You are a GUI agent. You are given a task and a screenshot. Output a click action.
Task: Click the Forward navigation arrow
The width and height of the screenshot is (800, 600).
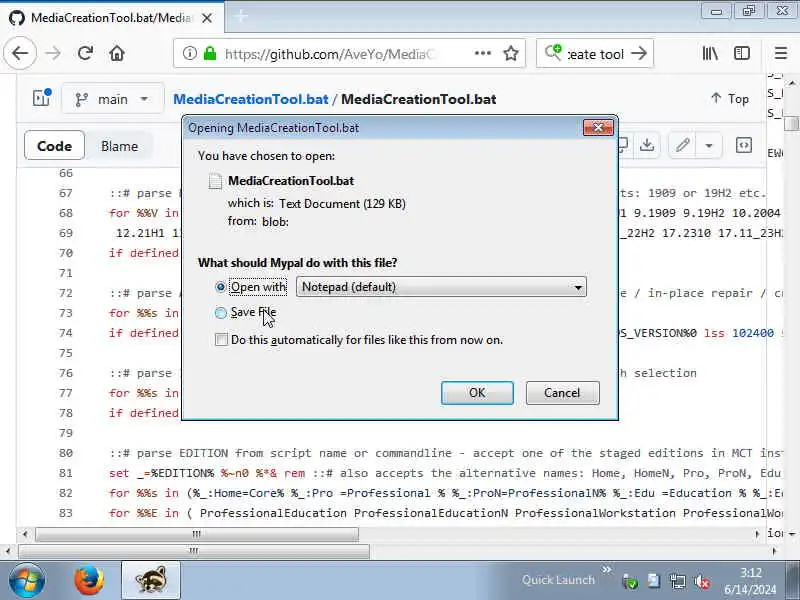53,53
